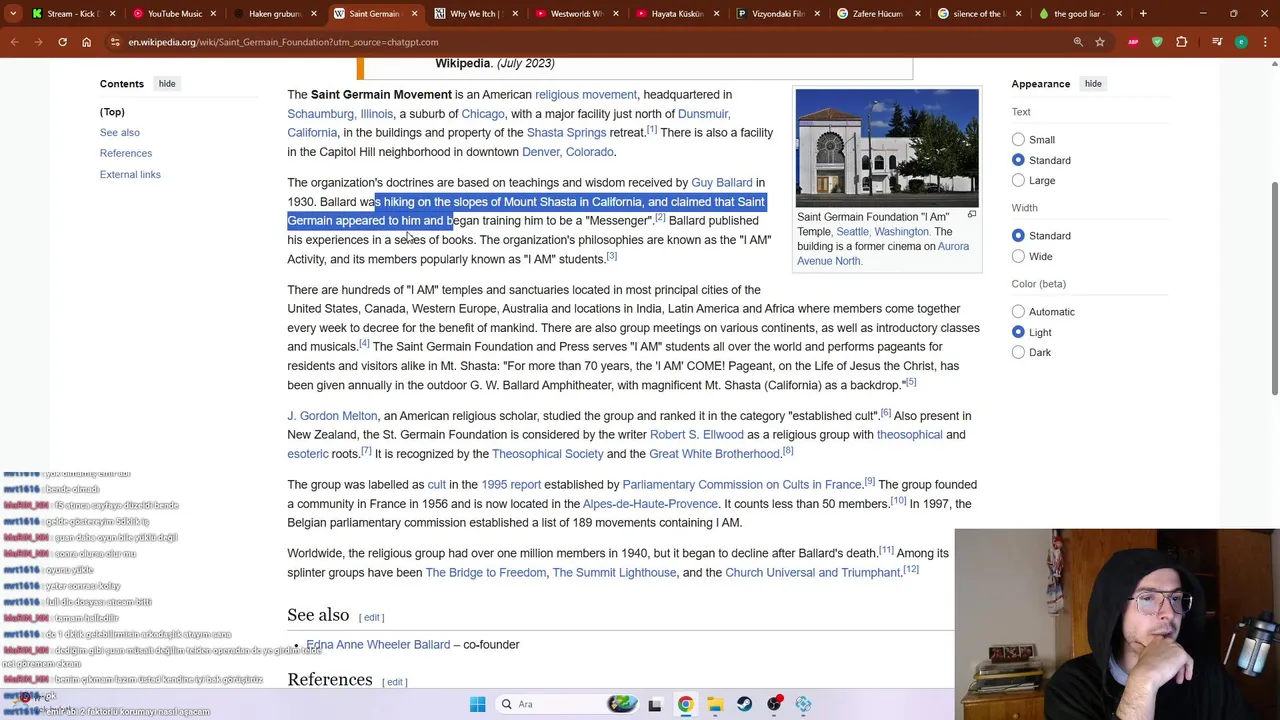This screenshot has width=1280, height=720.
Task: Jump to External links section
Action: (x=130, y=174)
